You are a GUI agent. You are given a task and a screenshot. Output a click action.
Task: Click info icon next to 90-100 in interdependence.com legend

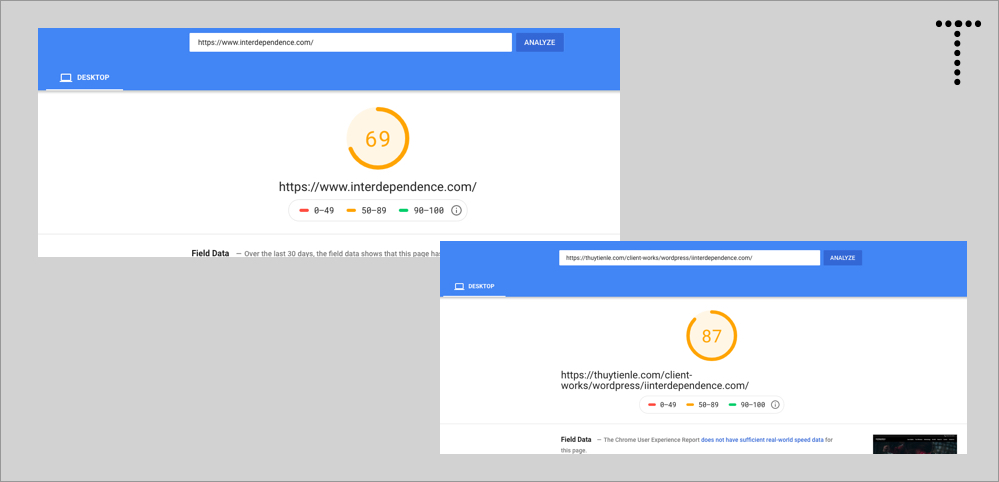tap(456, 210)
